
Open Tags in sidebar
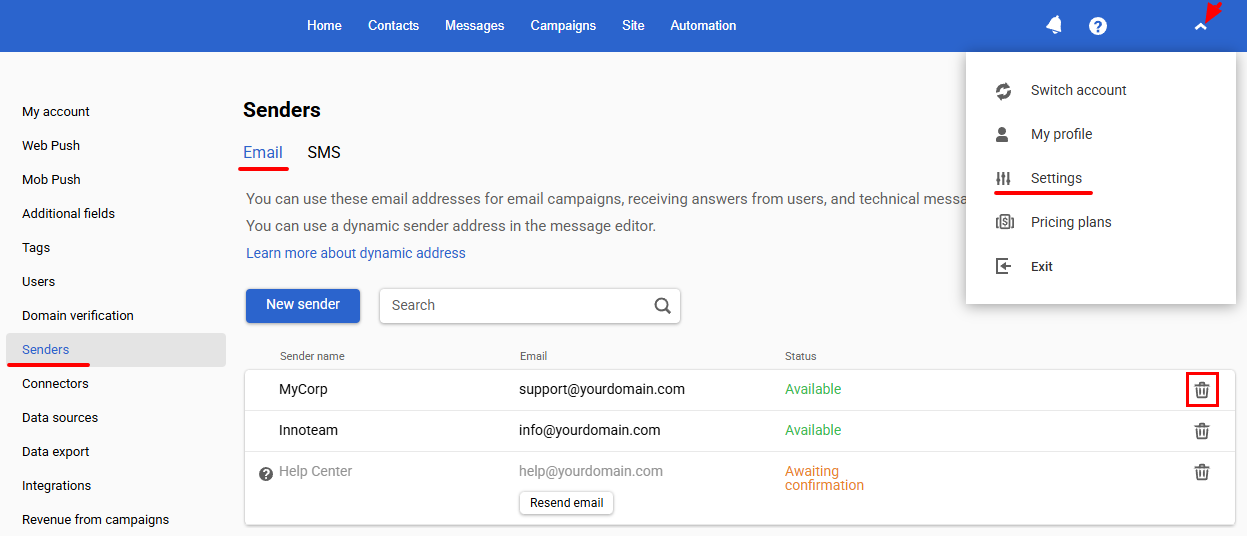pos(36,248)
